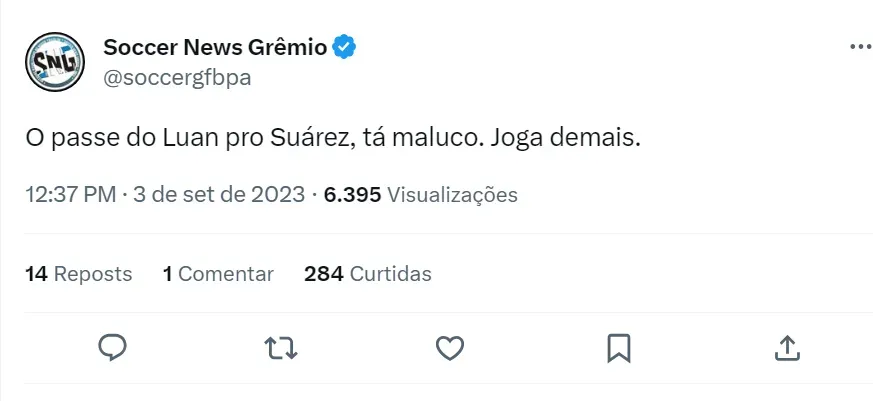Image resolution: width=873 pixels, height=401 pixels.
Task: View the 14 Reposts list
Action: 79,273
